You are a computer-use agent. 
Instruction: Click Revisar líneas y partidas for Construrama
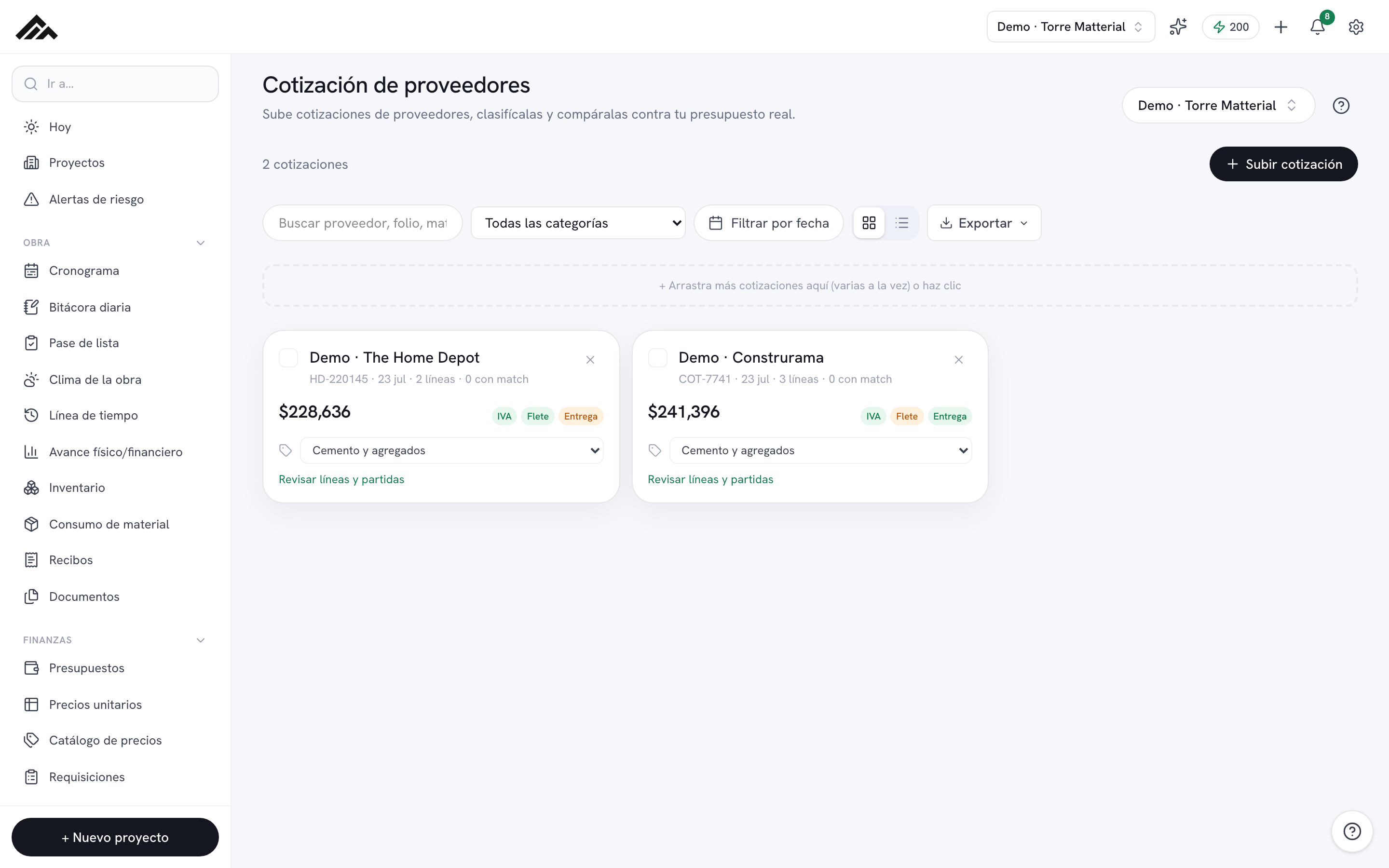click(710, 479)
